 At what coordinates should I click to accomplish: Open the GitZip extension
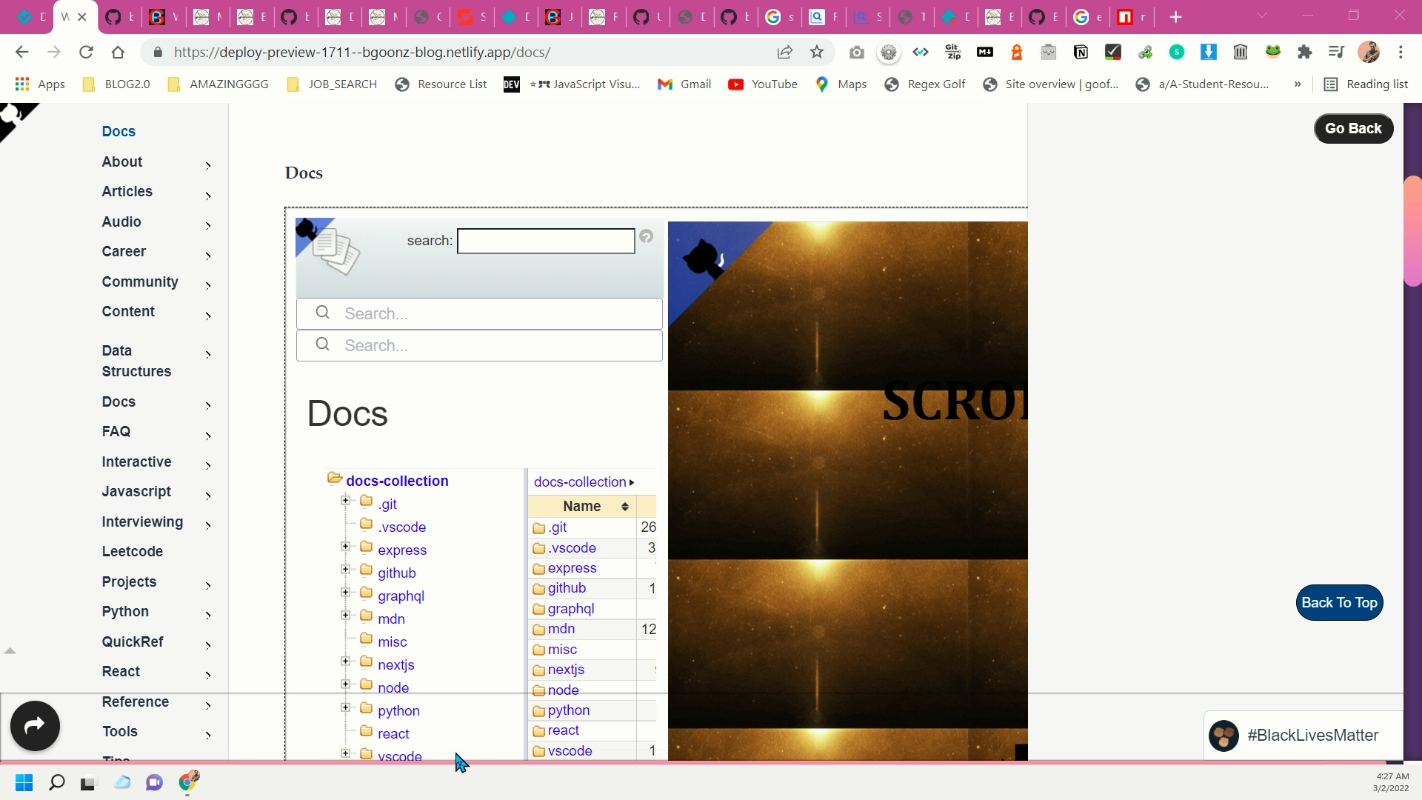[x=953, y=52]
